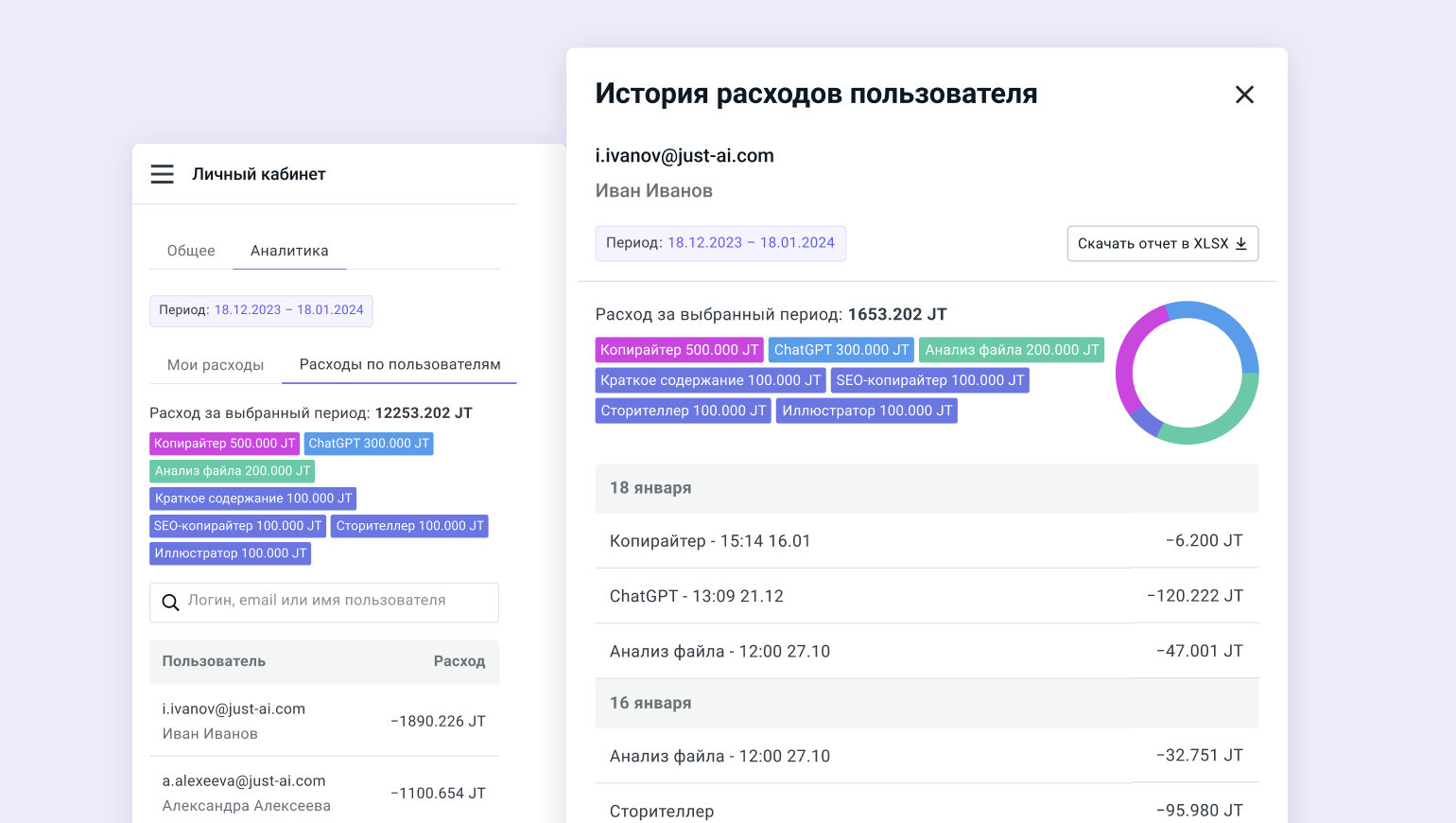Click the download arrow icon for XLSX
This screenshot has width=1456, height=823.
(1241, 244)
